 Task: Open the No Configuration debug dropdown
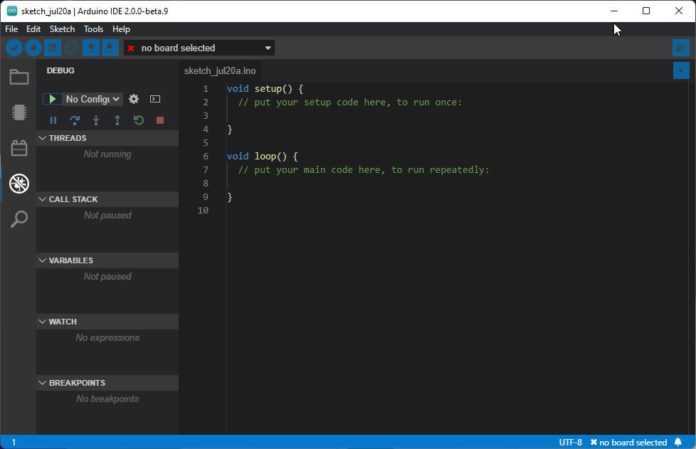point(92,99)
